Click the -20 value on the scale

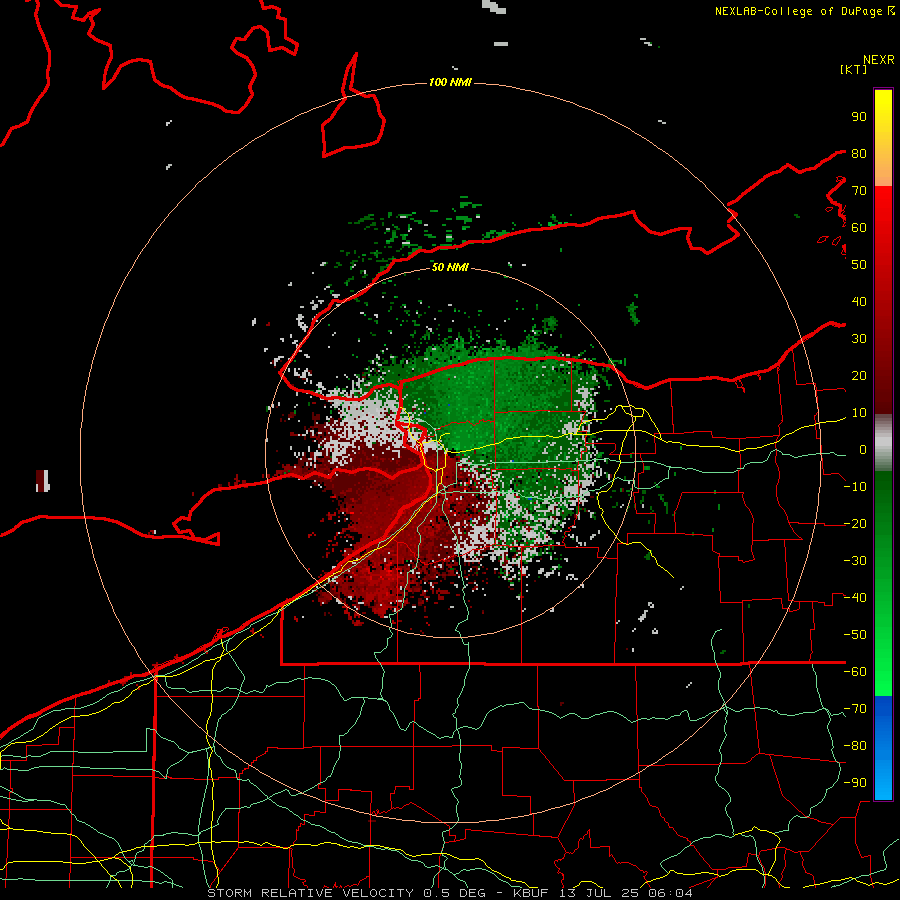click(x=855, y=524)
